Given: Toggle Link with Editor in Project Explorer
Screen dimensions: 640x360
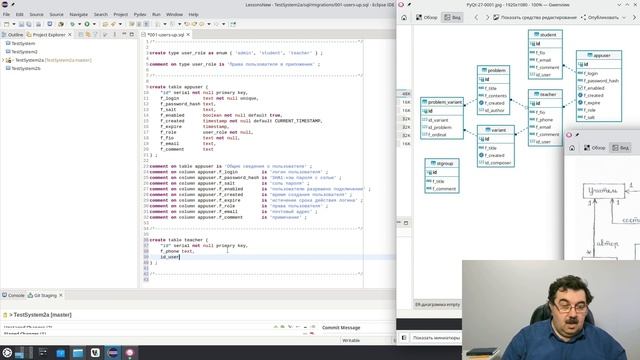Looking at the screenshot, I should click(x=88, y=35).
